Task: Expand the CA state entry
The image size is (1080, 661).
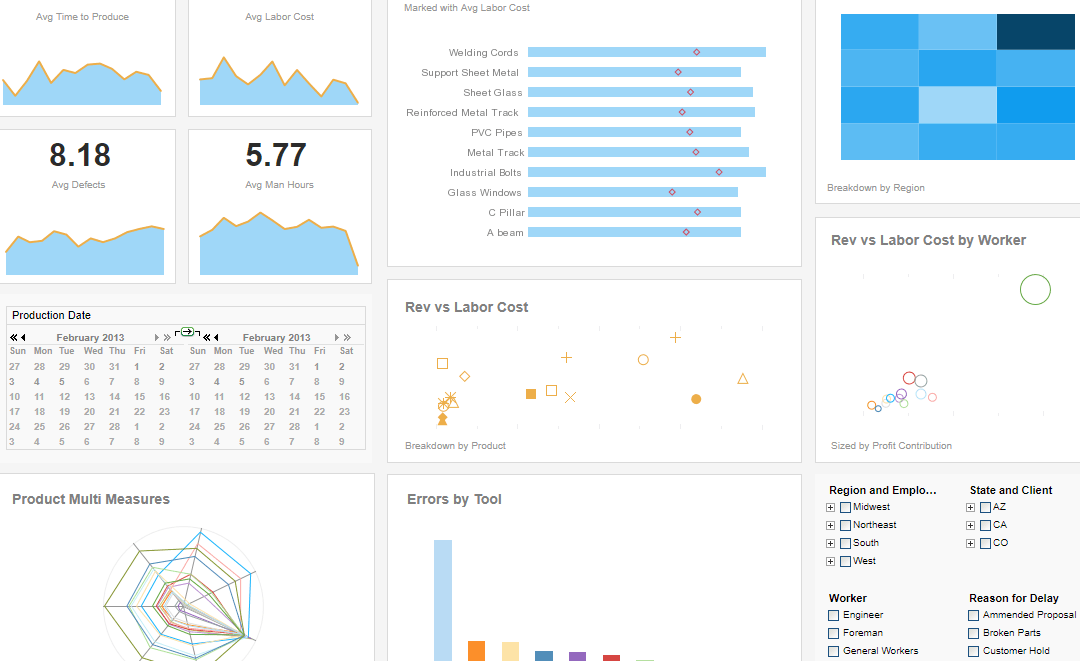Action: coord(970,524)
